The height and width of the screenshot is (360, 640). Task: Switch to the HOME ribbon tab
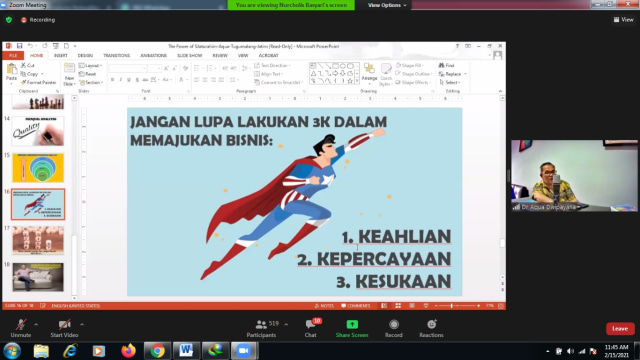coord(36,56)
